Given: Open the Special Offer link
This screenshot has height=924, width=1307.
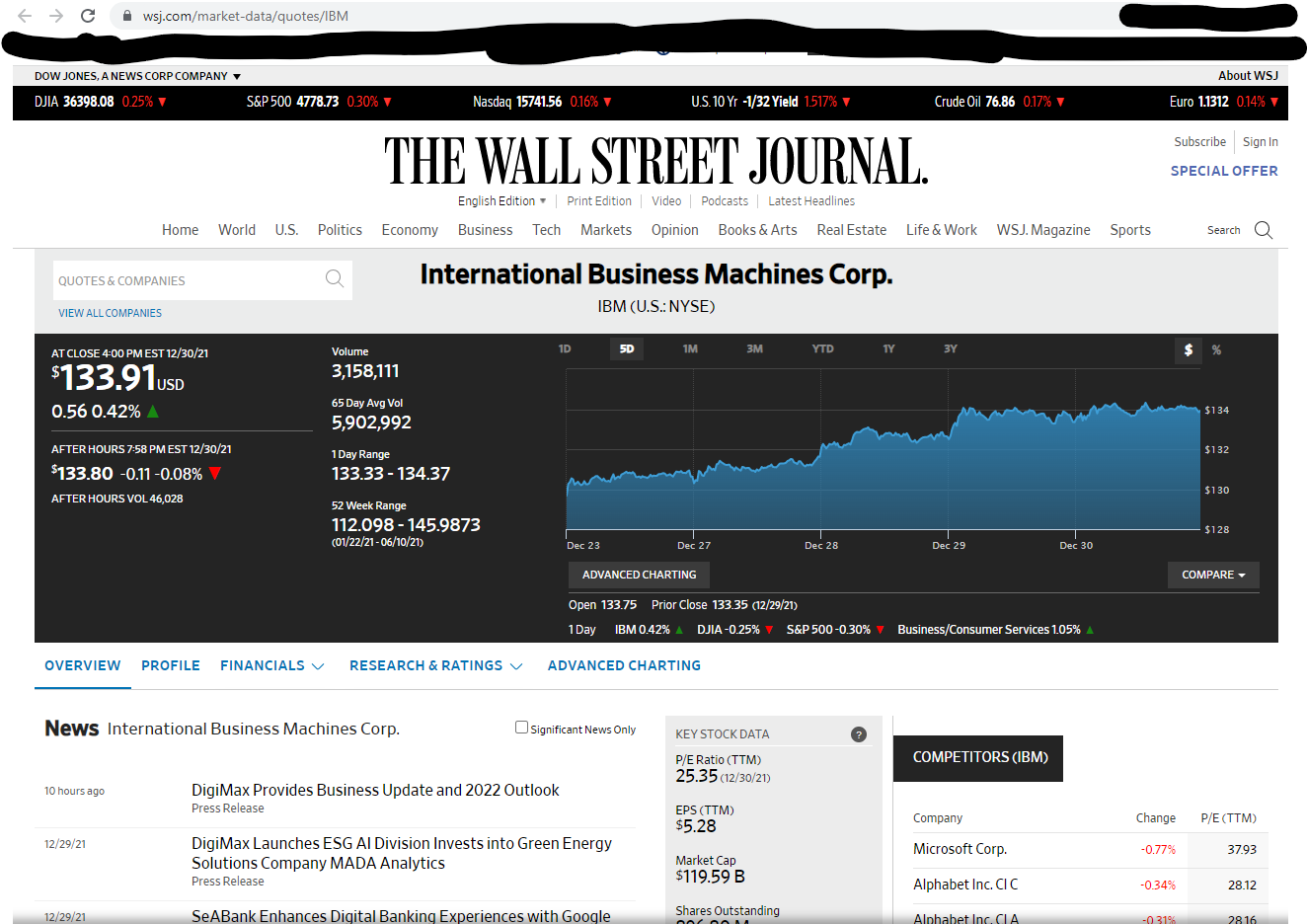Looking at the screenshot, I should point(1224,171).
